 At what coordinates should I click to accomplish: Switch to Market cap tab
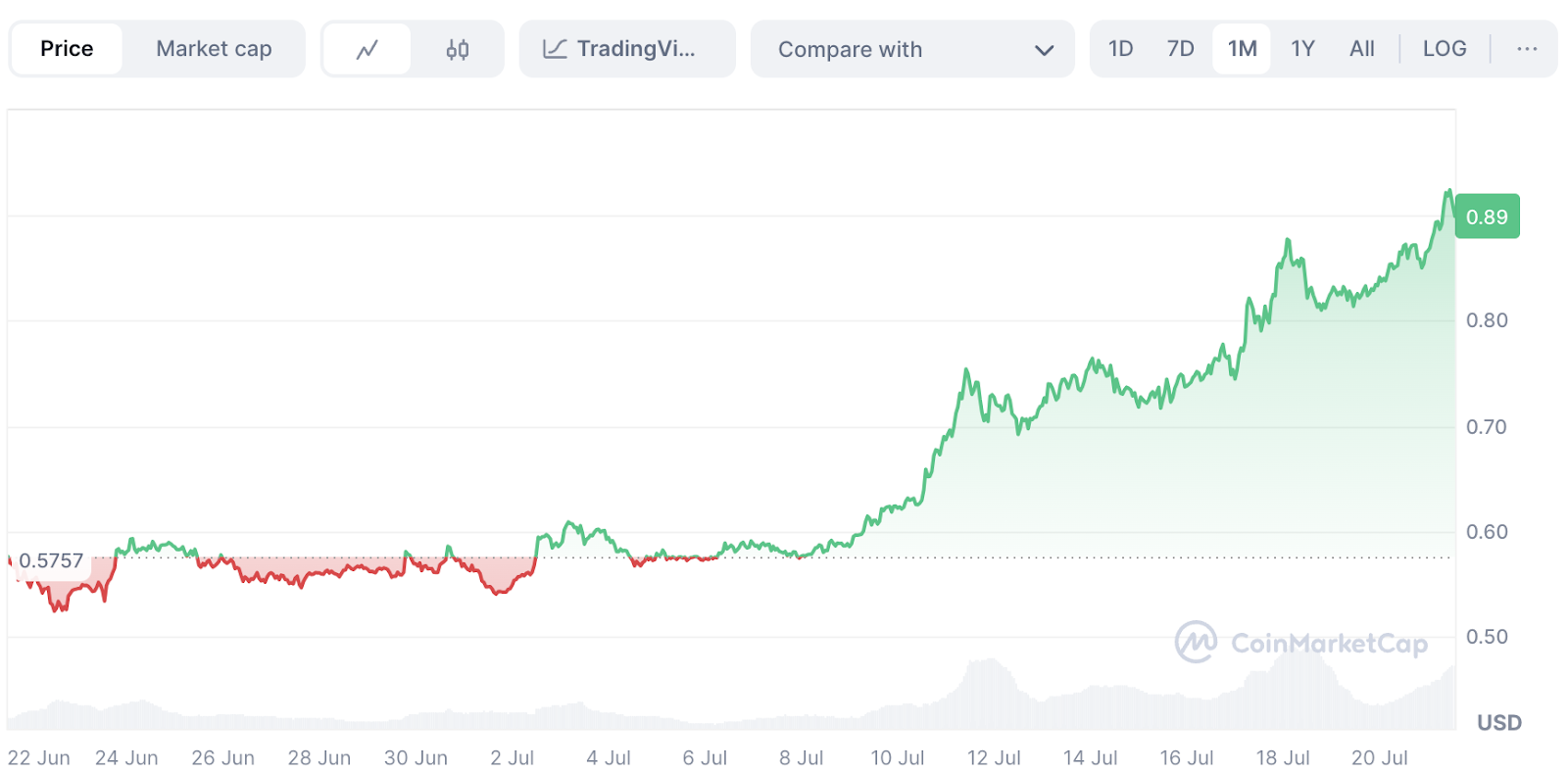pos(214,49)
